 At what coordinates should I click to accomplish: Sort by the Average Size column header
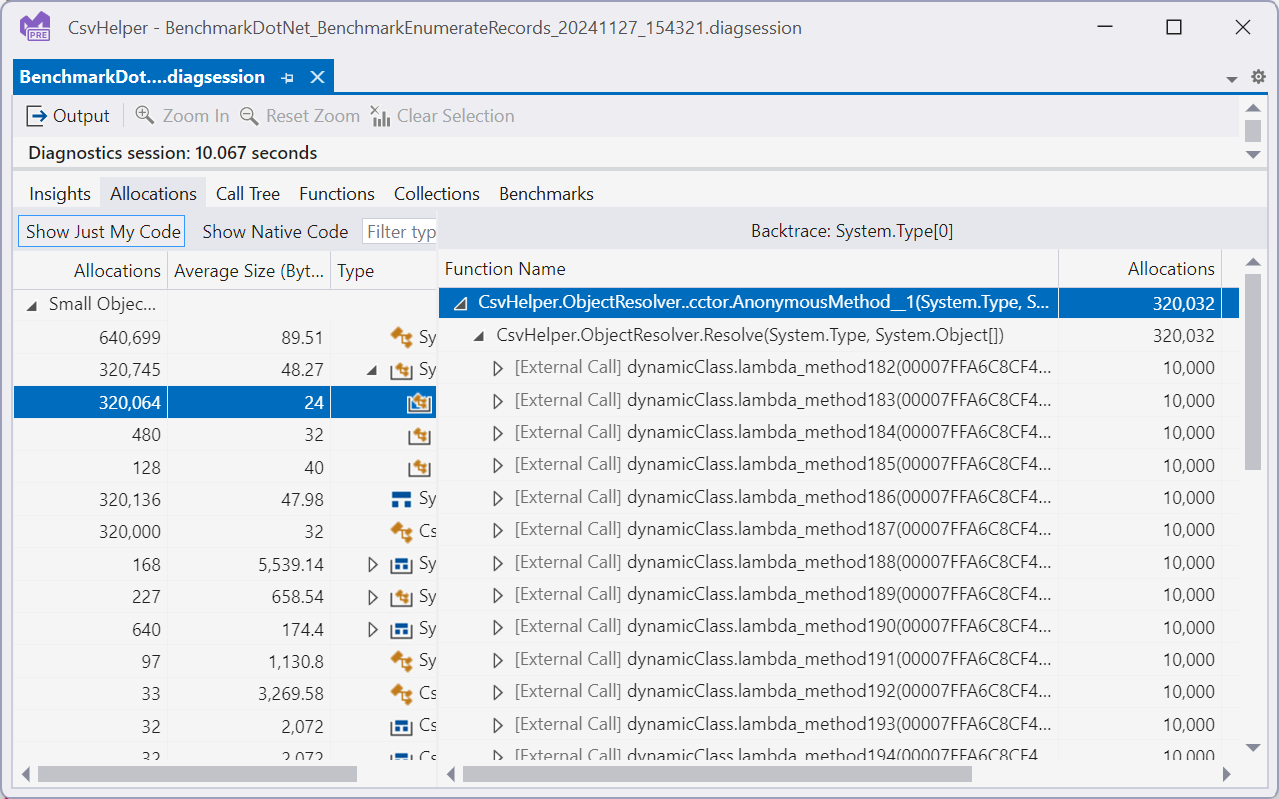[x=249, y=270]
